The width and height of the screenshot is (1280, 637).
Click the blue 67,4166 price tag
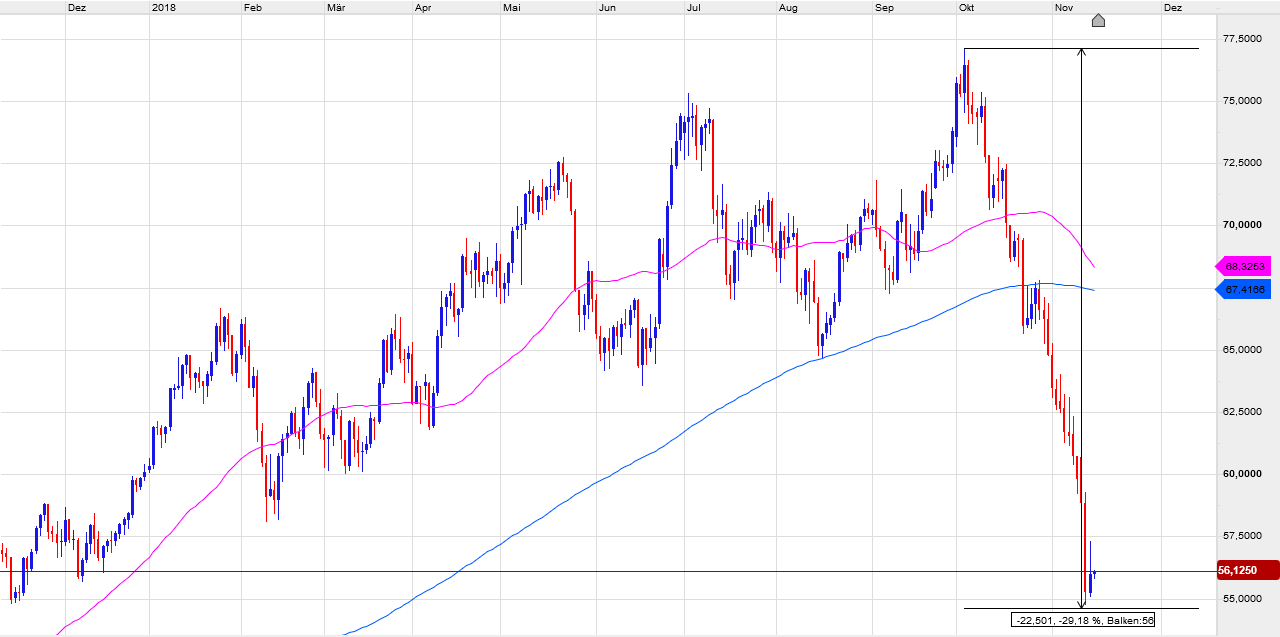pos(1243,290)
